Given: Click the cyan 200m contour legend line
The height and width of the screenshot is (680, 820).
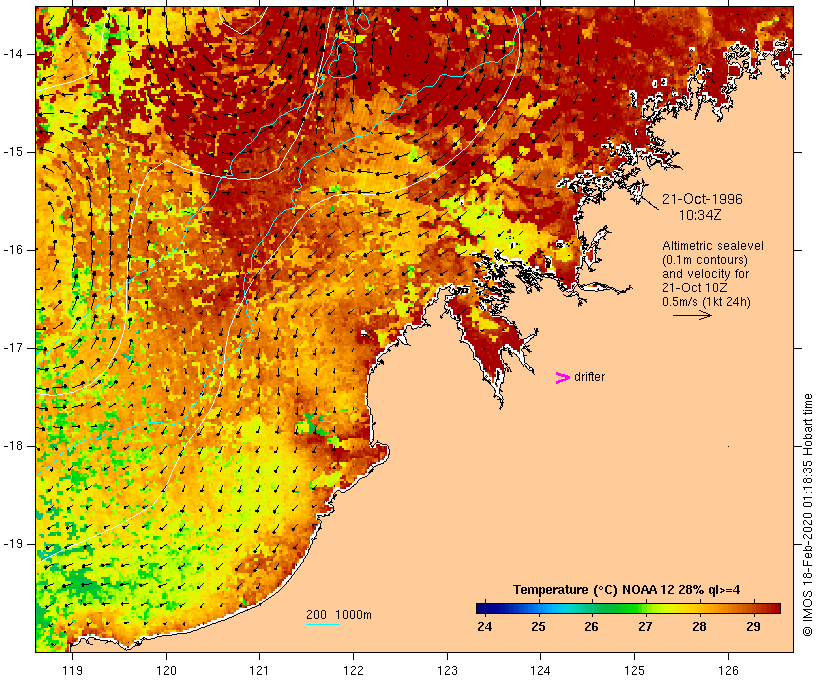Looking at the screenshot, I should click(323, 624).
